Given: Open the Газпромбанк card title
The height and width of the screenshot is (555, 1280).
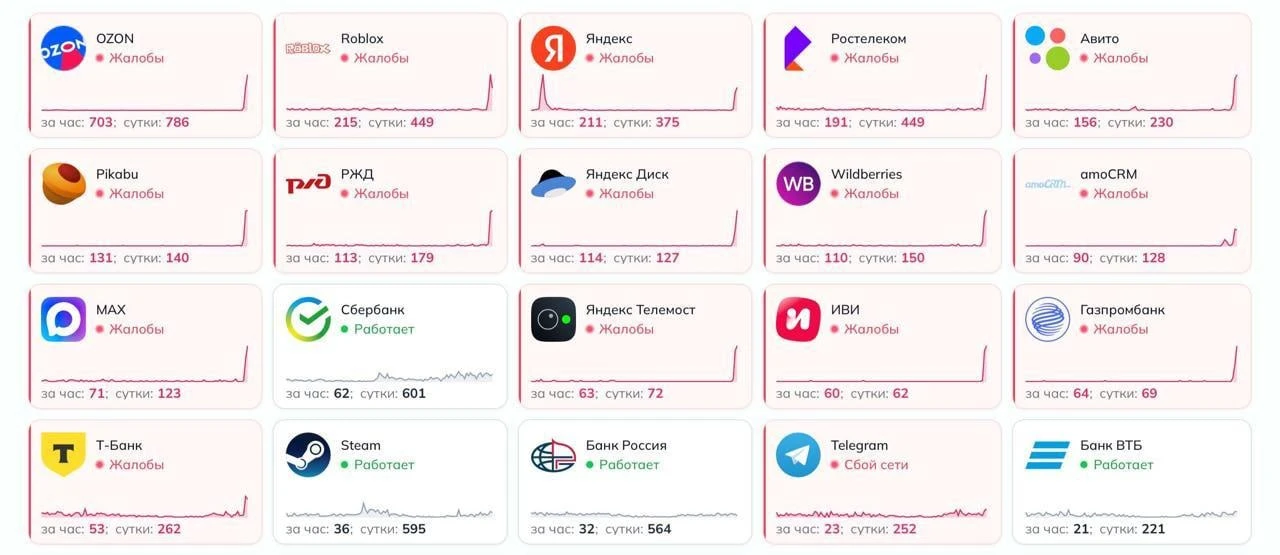Looking at the screenshot, I should coord(1122,310).
